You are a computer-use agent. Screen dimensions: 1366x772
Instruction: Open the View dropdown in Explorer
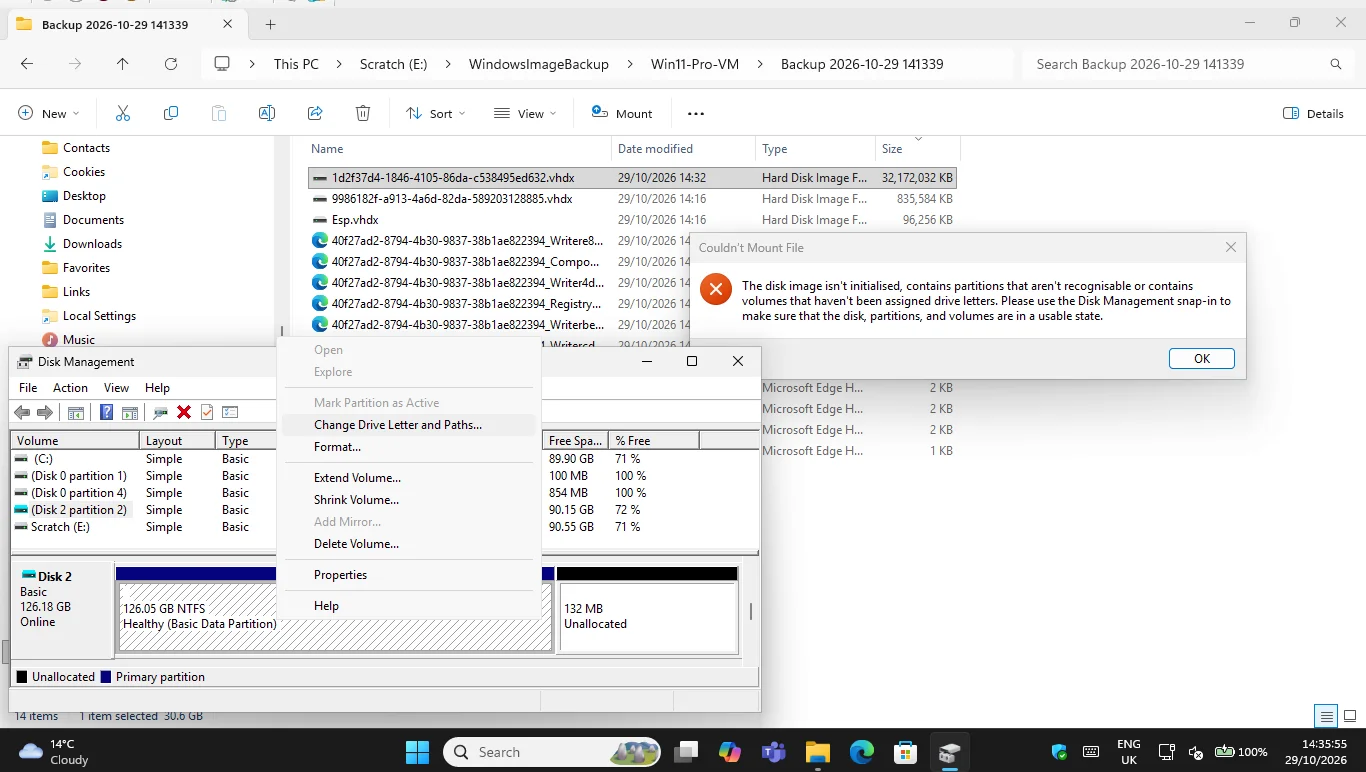tap(525, 113)
